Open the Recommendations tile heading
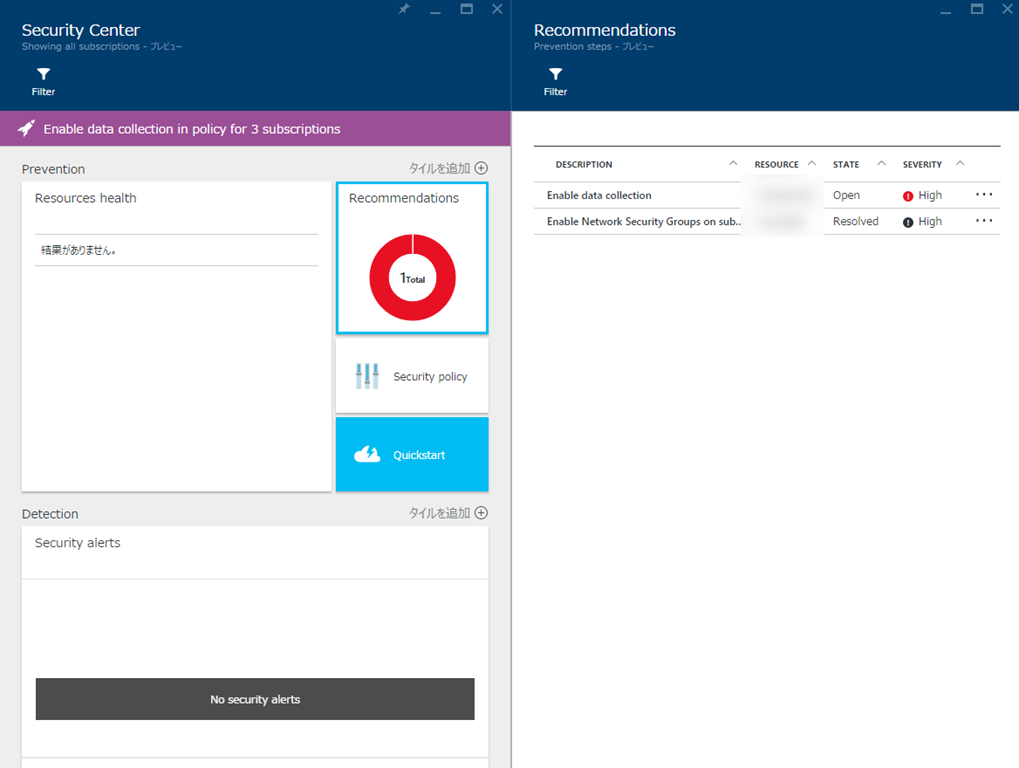 [404, 198]
